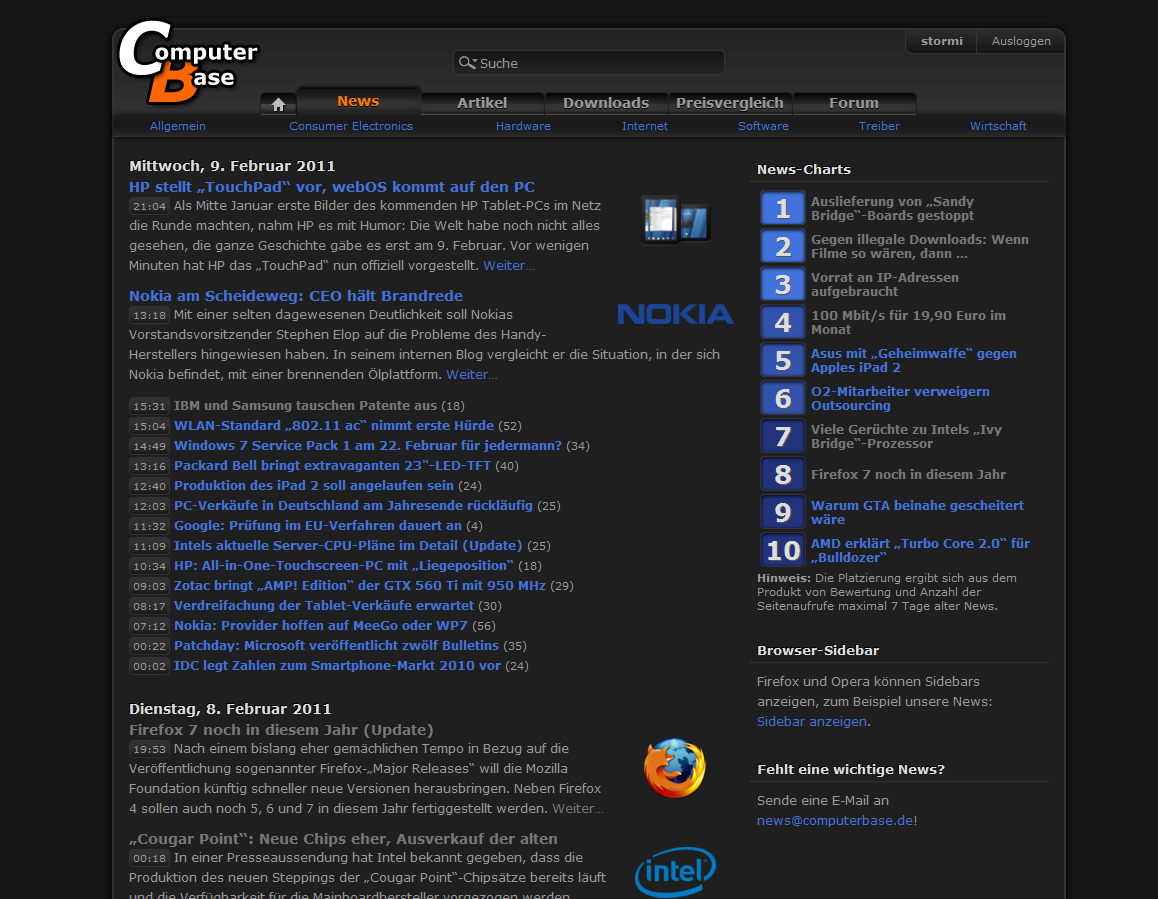This screenshot has width=1158, height=899.
Task: Select the Hardware news category
Action: click(523, 126)
